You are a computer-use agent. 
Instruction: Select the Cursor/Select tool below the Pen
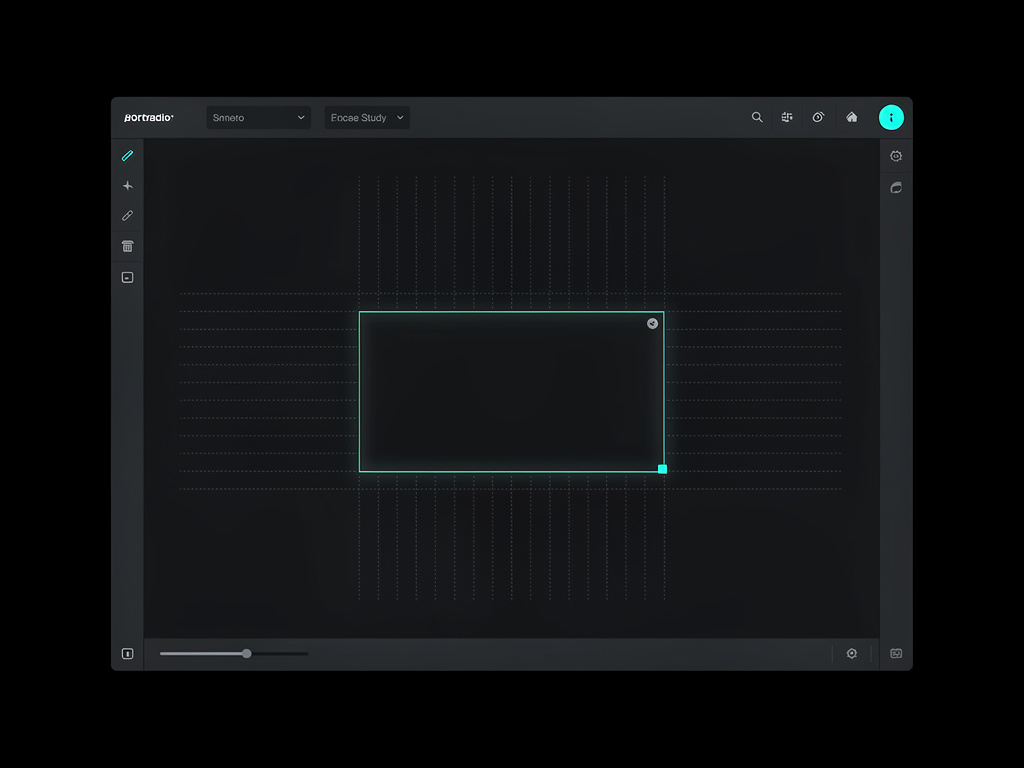(127, 185)
